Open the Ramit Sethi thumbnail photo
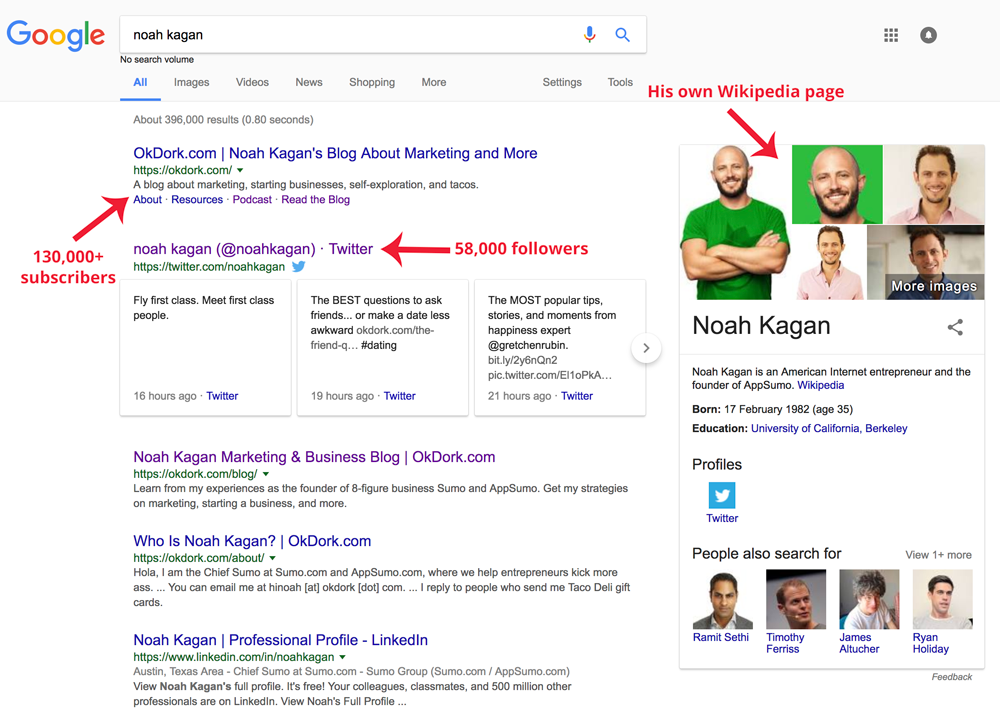1000x724 pixels. 723,600
